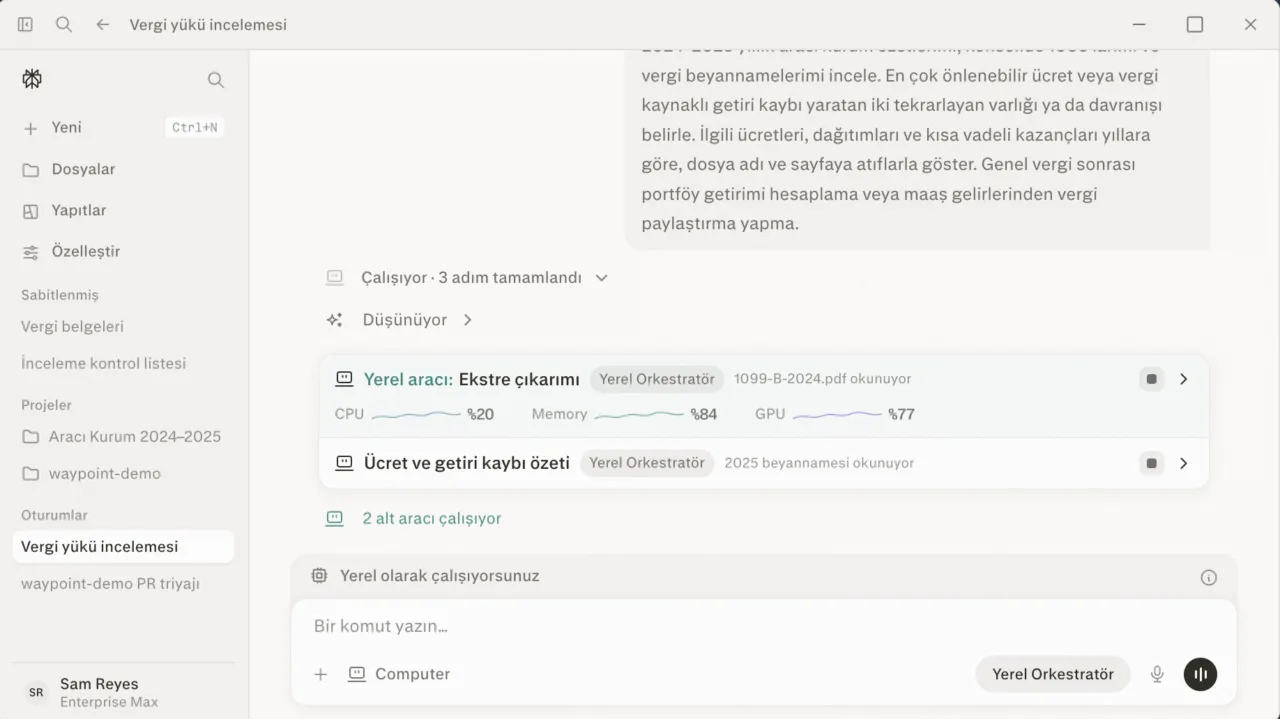
Task: Click the CPU usage sparkline
Action: pos(416,414)
